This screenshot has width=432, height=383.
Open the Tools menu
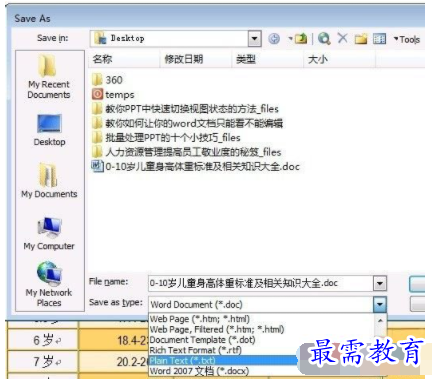point(407,39)
